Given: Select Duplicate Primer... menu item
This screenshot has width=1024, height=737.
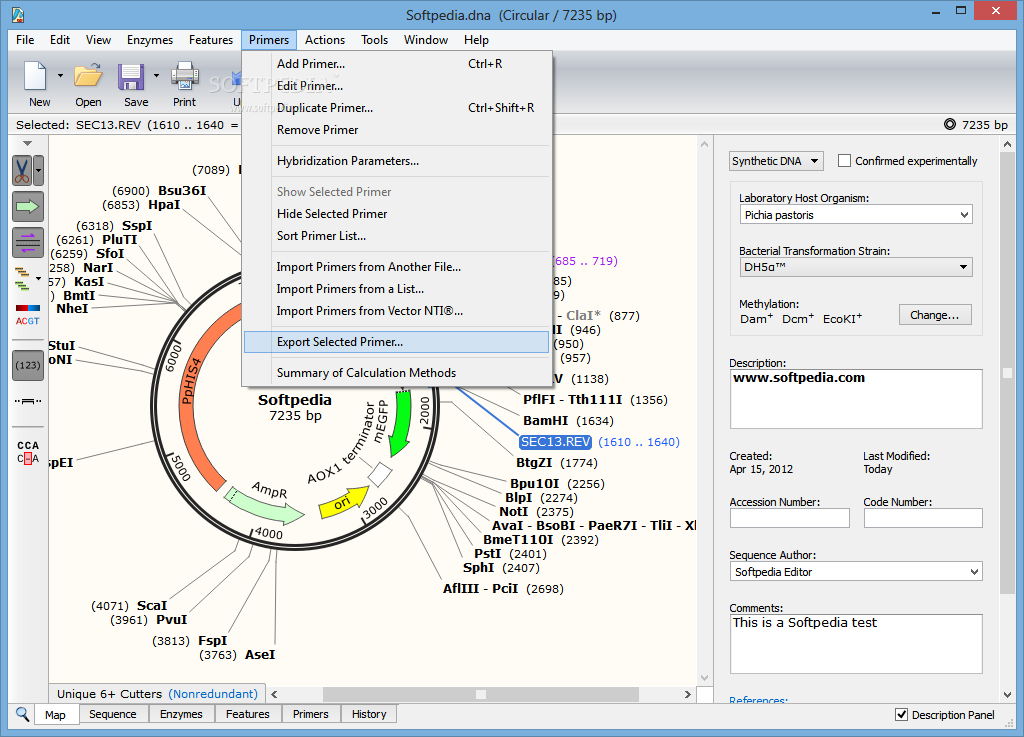Looking at the screenshot, I should click(x=397, y=108).
